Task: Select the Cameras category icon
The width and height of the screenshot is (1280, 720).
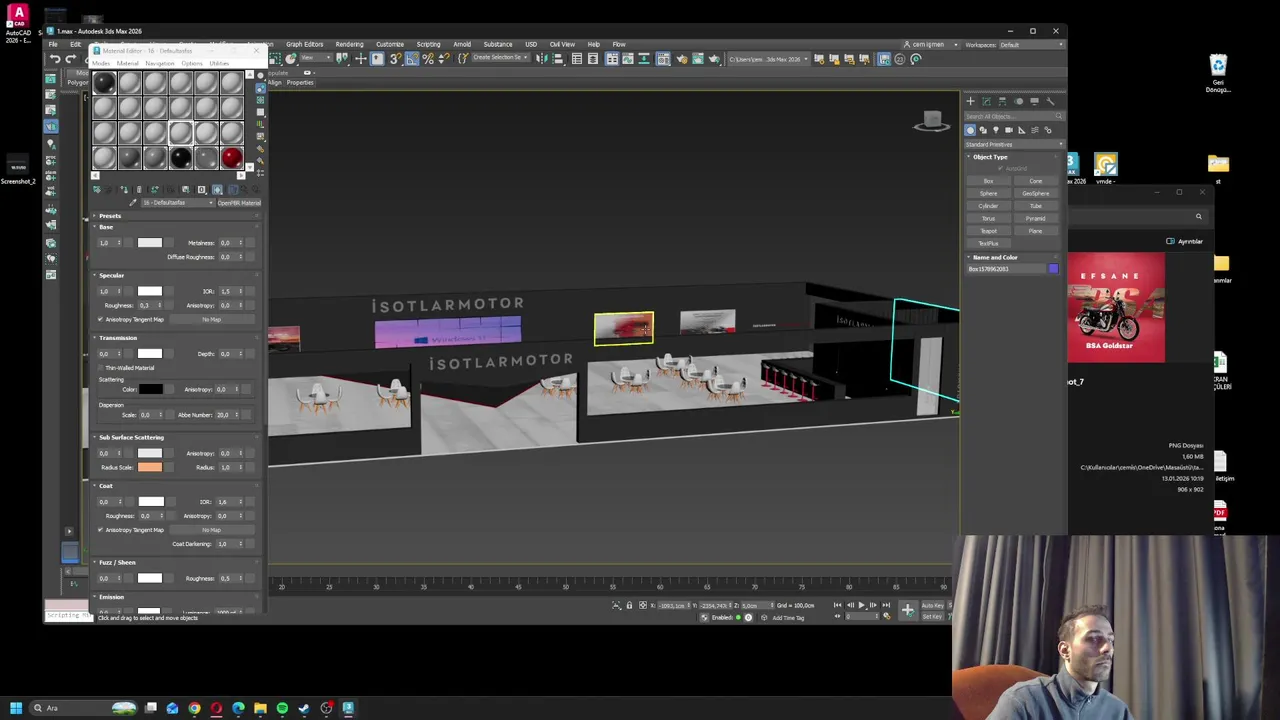Action: pyautogui.click(x=1009, y=130)
